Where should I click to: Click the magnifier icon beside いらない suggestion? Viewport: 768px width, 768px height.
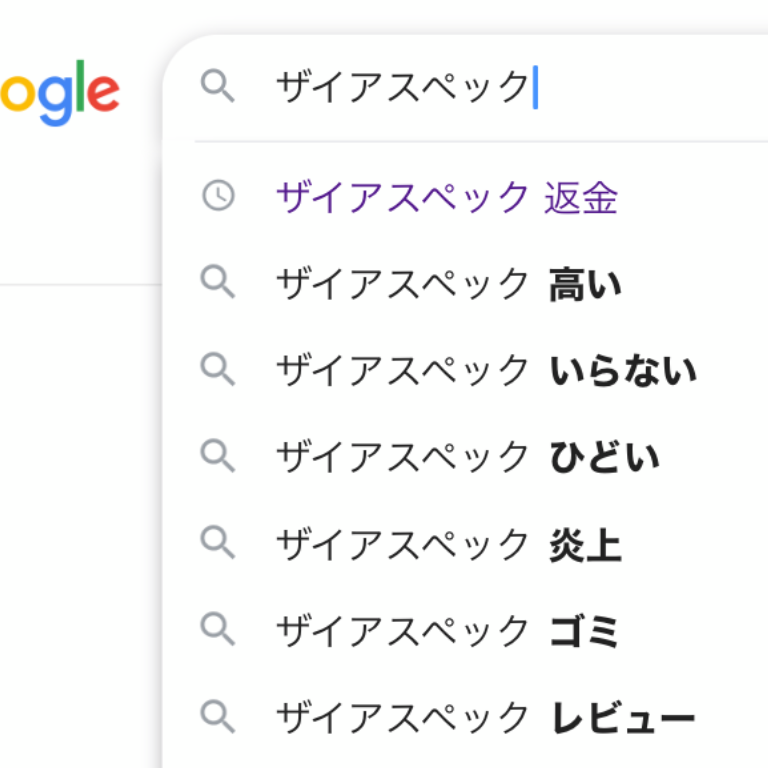click(218, 369)
